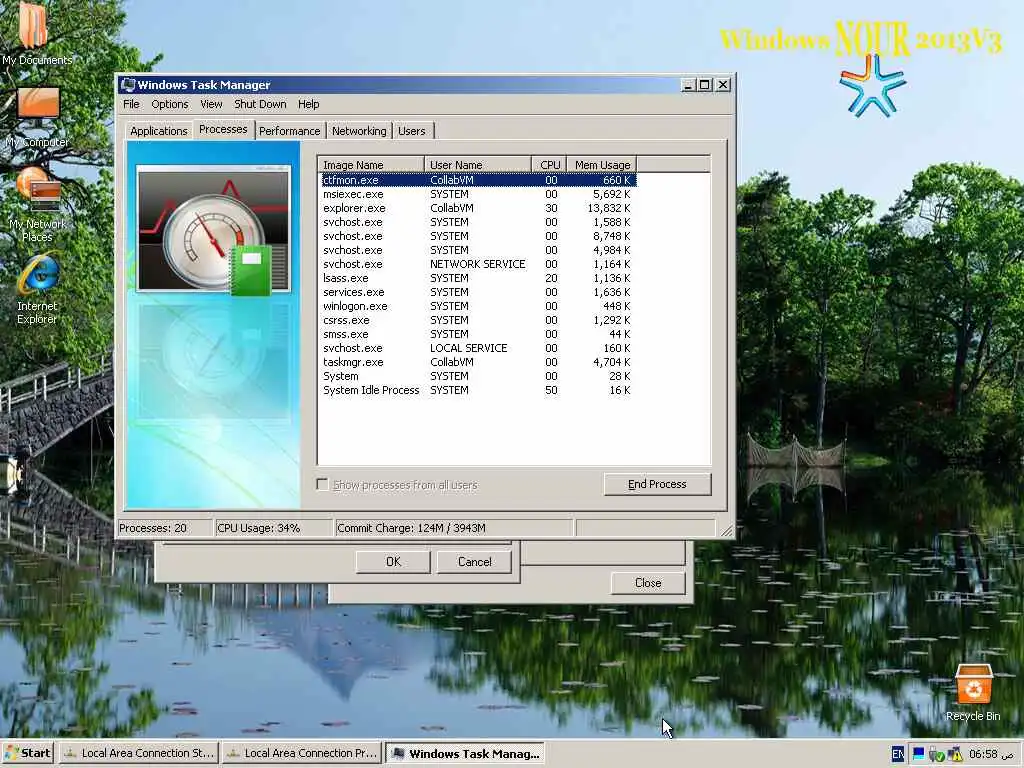Click the CPU Usage: 34% status bar entry
The image size is (1024, 768).
tap(273, 528)
